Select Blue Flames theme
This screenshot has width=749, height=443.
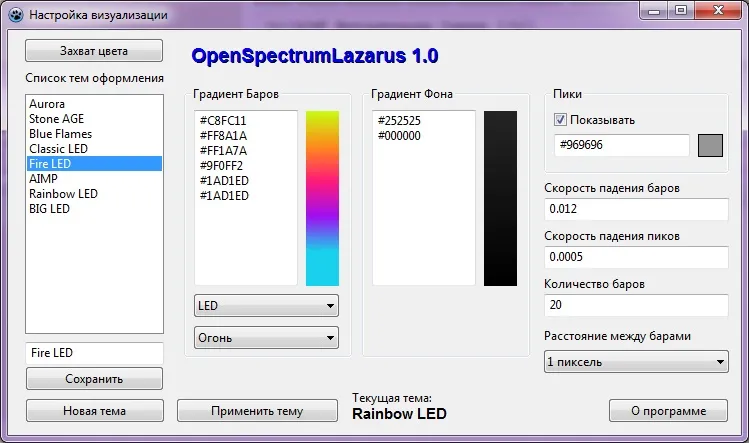[x=94, y=134]
